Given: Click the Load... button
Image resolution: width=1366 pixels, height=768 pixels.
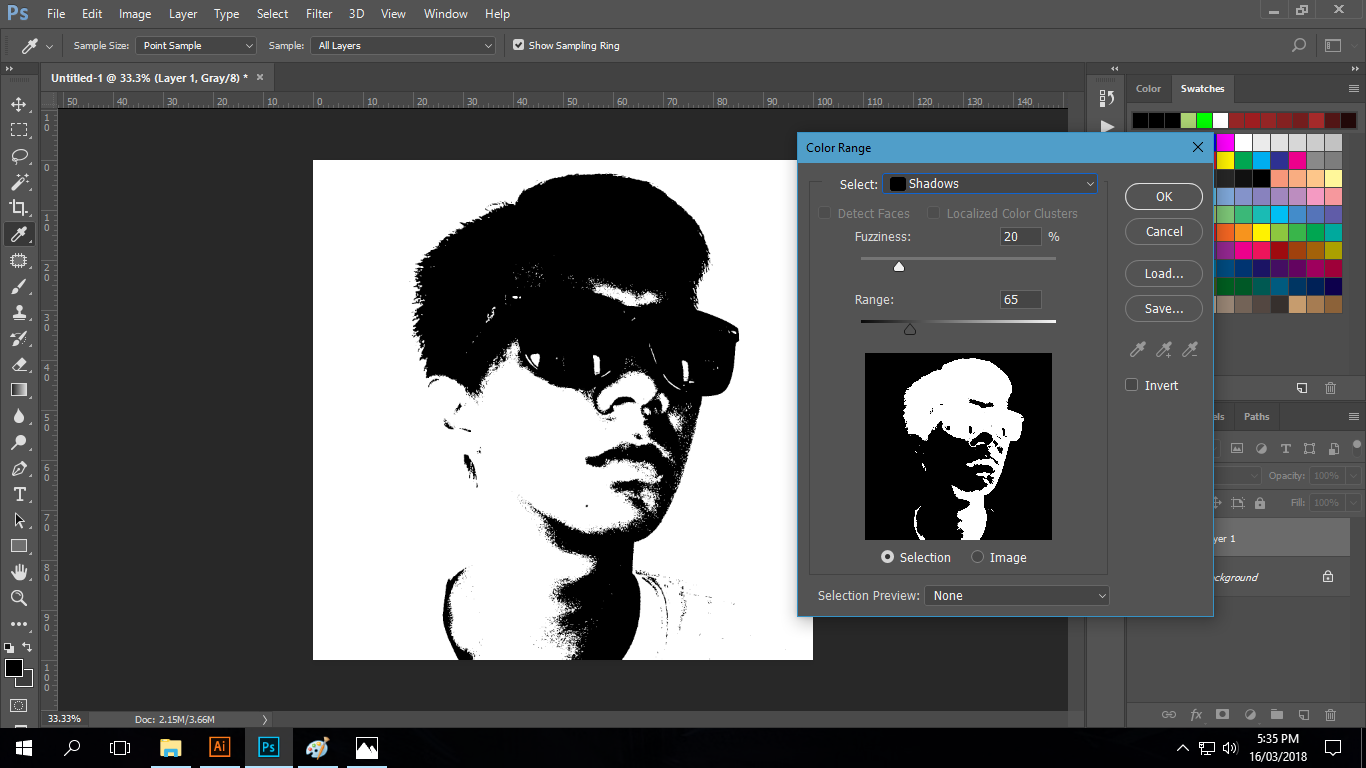Looking at the screenshot, I should pyautogui.click(x=1164, y=274).
